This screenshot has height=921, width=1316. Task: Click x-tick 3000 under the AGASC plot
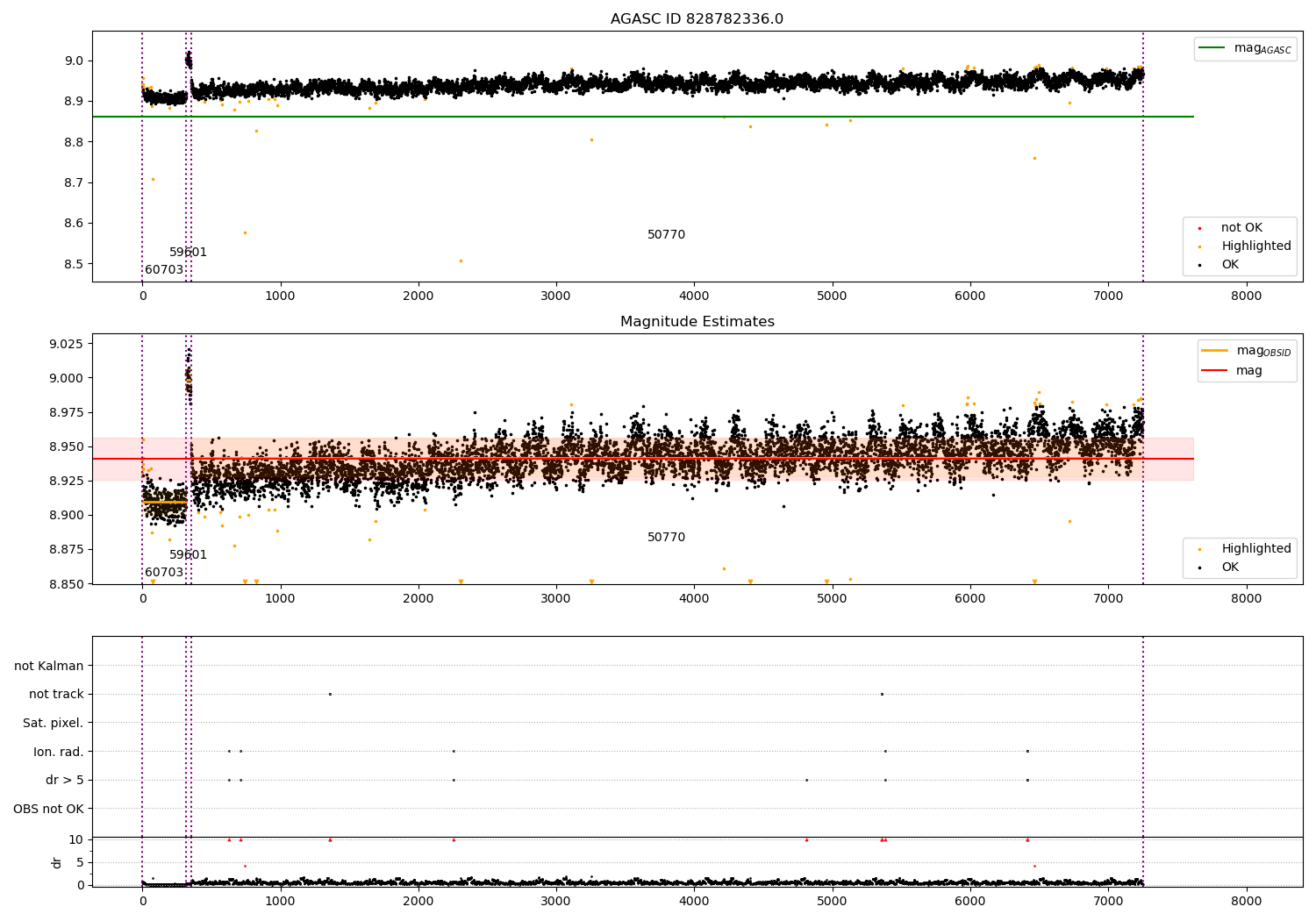pyautogui.click(x=556, y=296)
